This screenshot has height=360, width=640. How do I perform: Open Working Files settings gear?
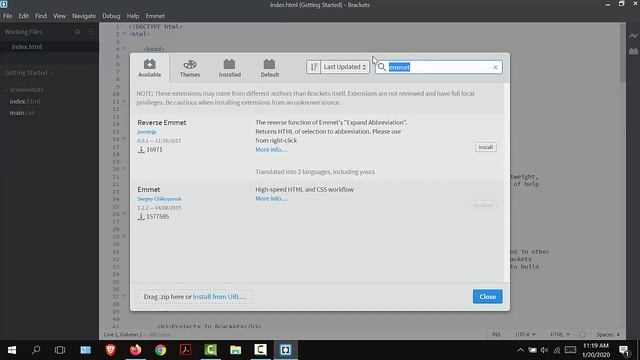pos(78,31)
